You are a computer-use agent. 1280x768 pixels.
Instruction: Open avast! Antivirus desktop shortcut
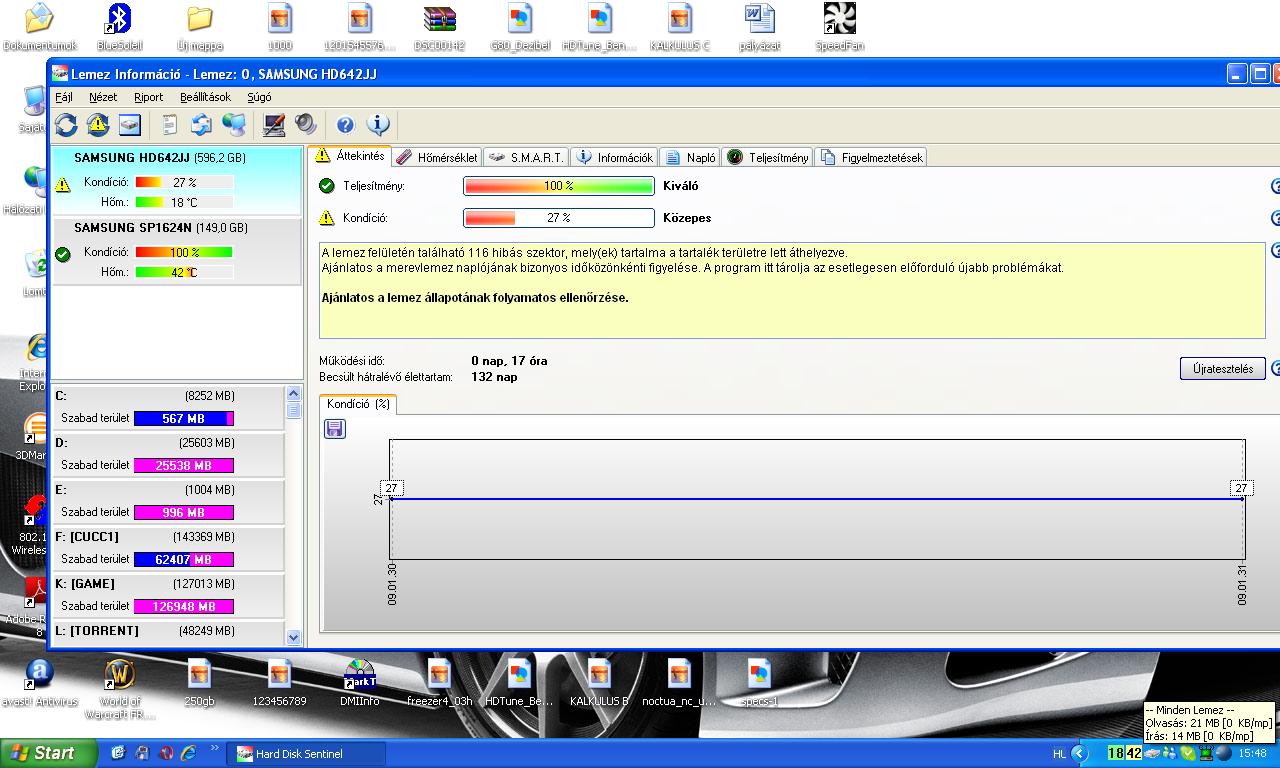[x=39, y=682]
